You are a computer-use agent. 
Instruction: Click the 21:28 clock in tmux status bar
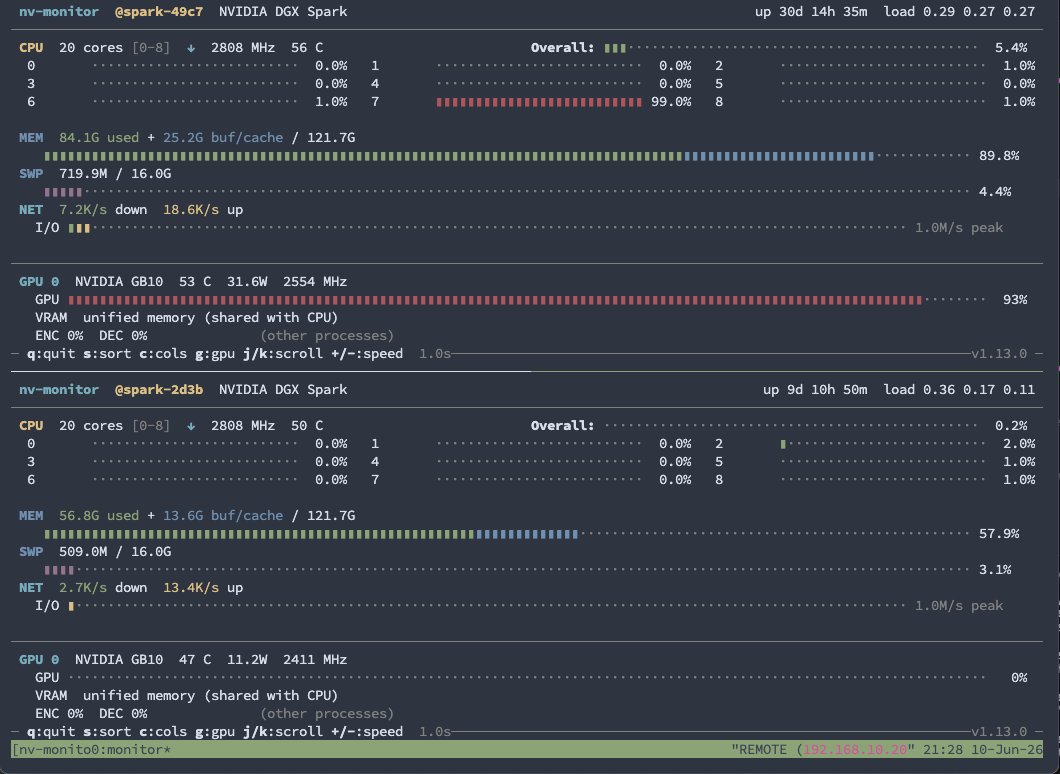pos(942,750)
